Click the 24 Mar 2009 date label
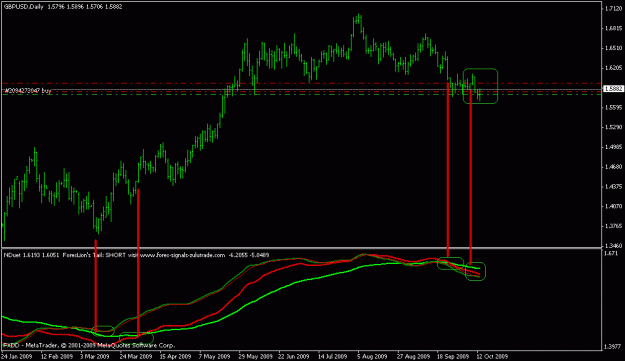Image resolution: width=625 pixels, height=361 pixels. point(136,356)
